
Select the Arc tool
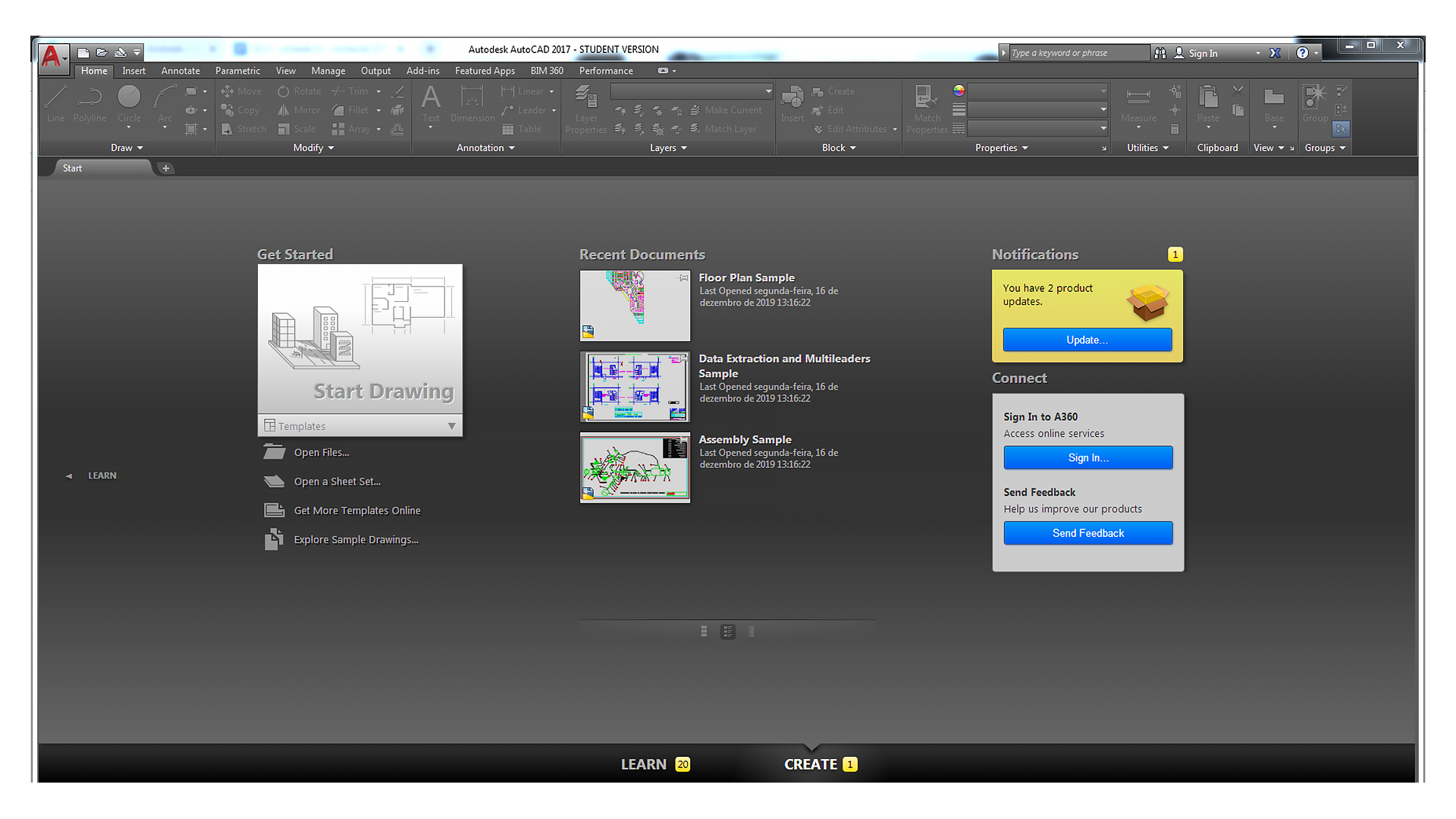(165, 104)
